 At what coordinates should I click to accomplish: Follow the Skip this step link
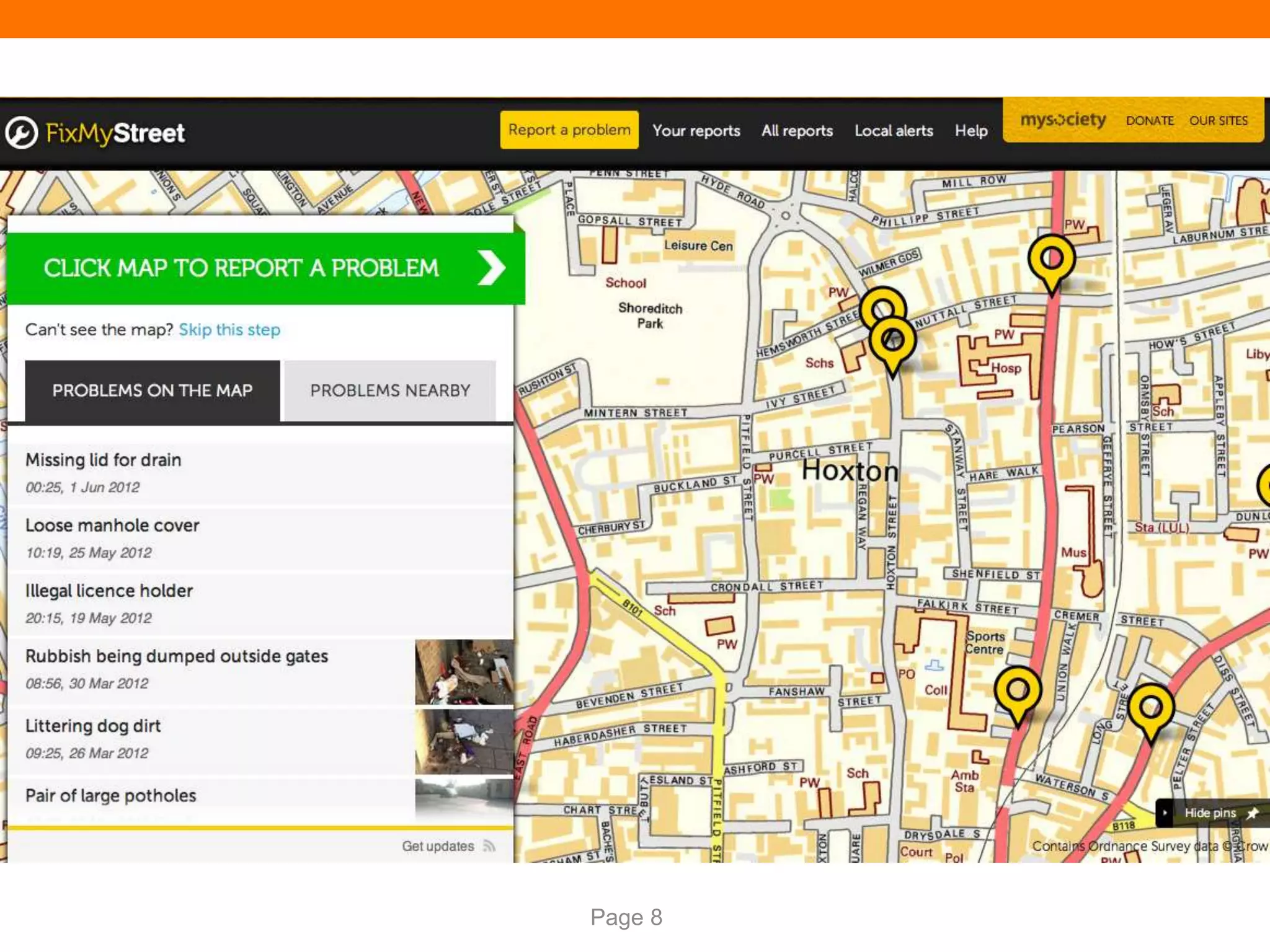[229, 330]
